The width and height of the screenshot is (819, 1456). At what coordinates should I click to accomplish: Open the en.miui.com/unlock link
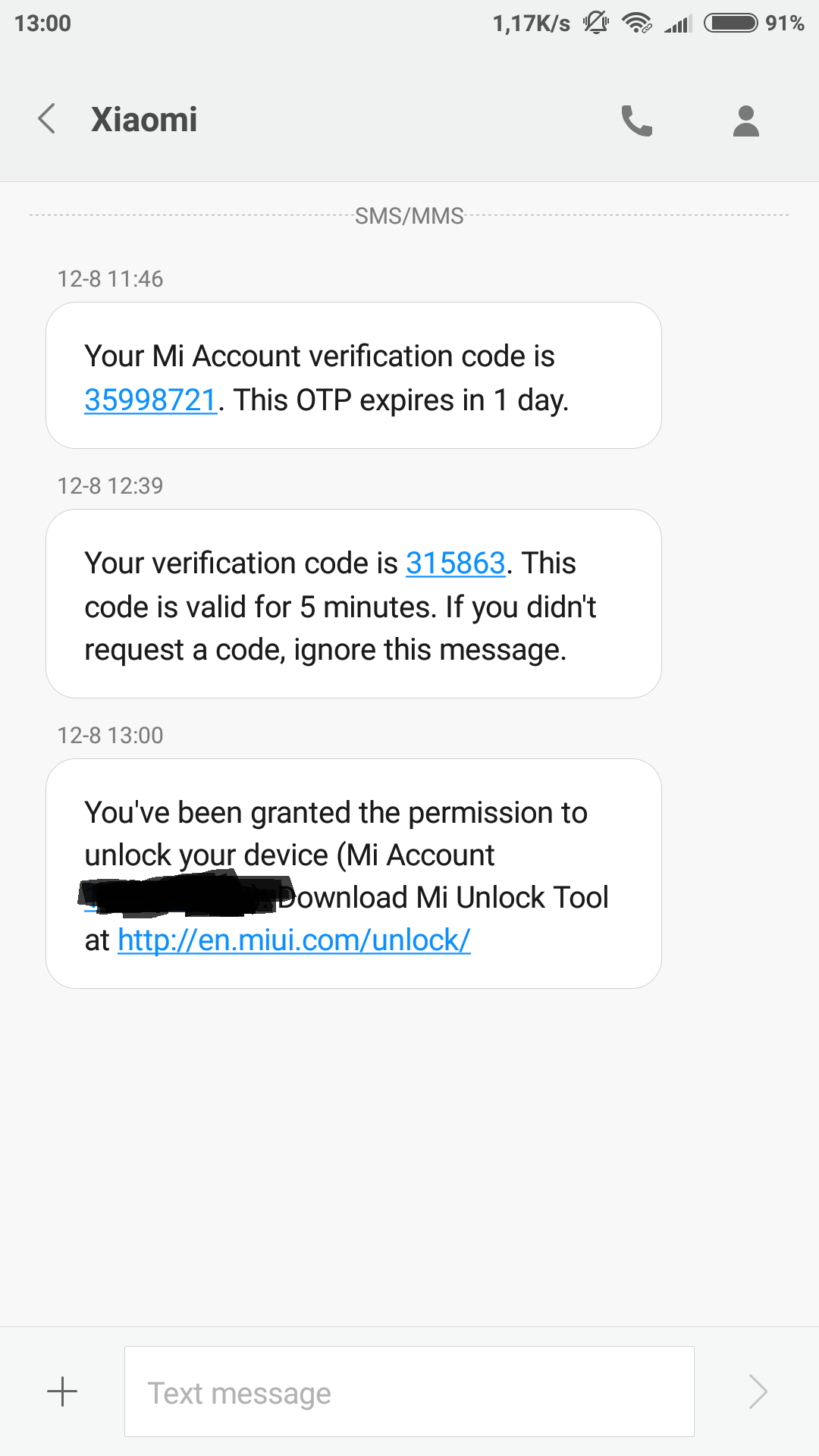coord(294,940)
